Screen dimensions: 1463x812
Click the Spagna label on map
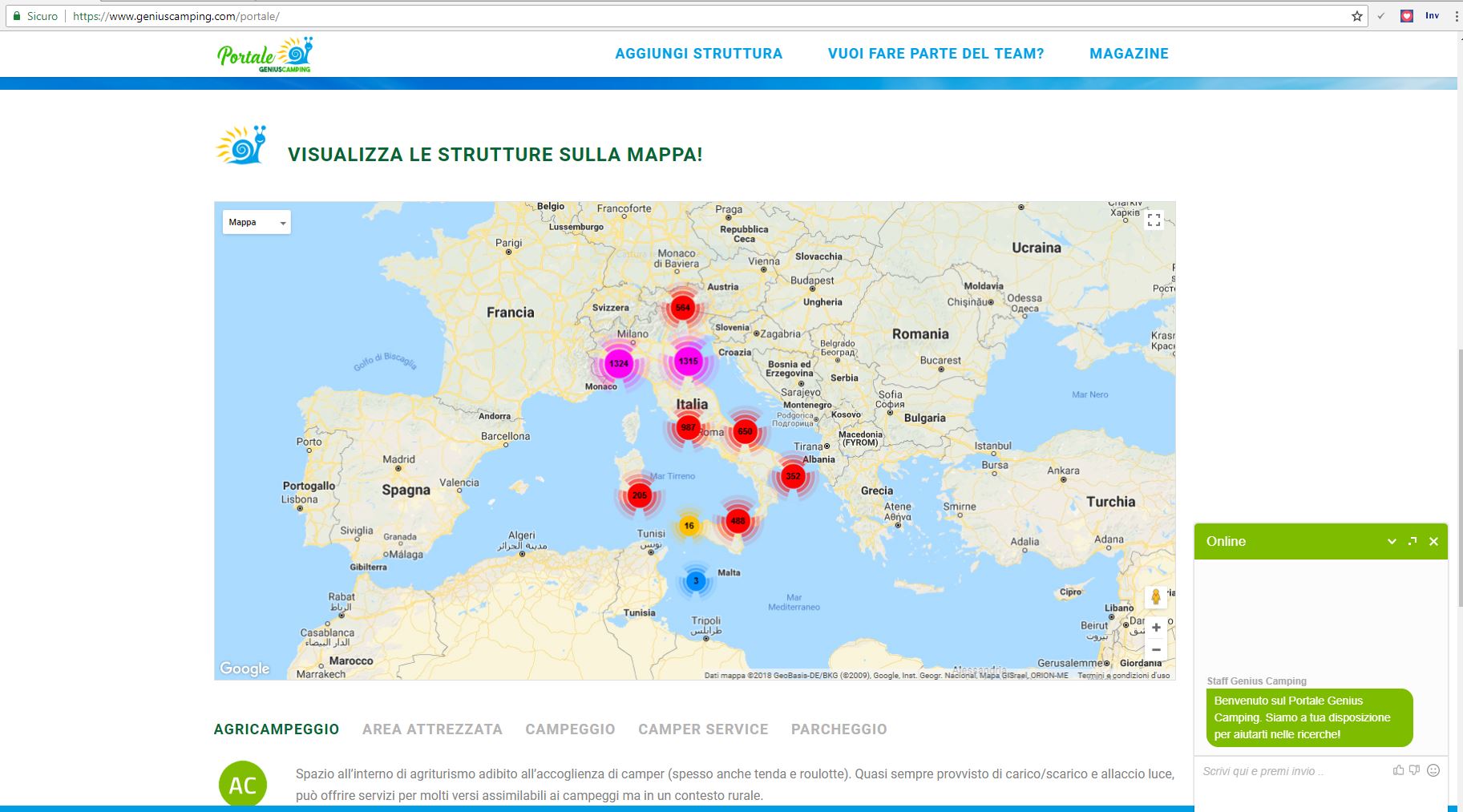pyautogui.click(x=406, y=490)
